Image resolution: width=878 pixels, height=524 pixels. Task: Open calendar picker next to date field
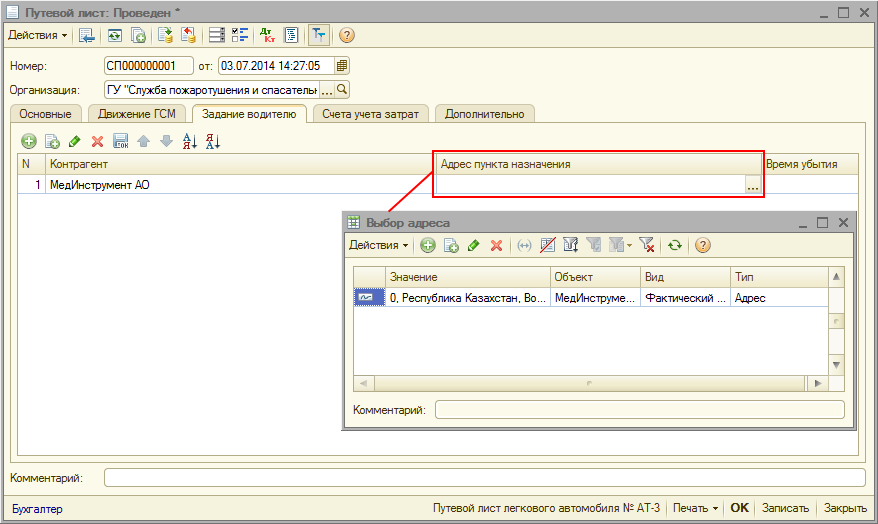tap(342, 66)
